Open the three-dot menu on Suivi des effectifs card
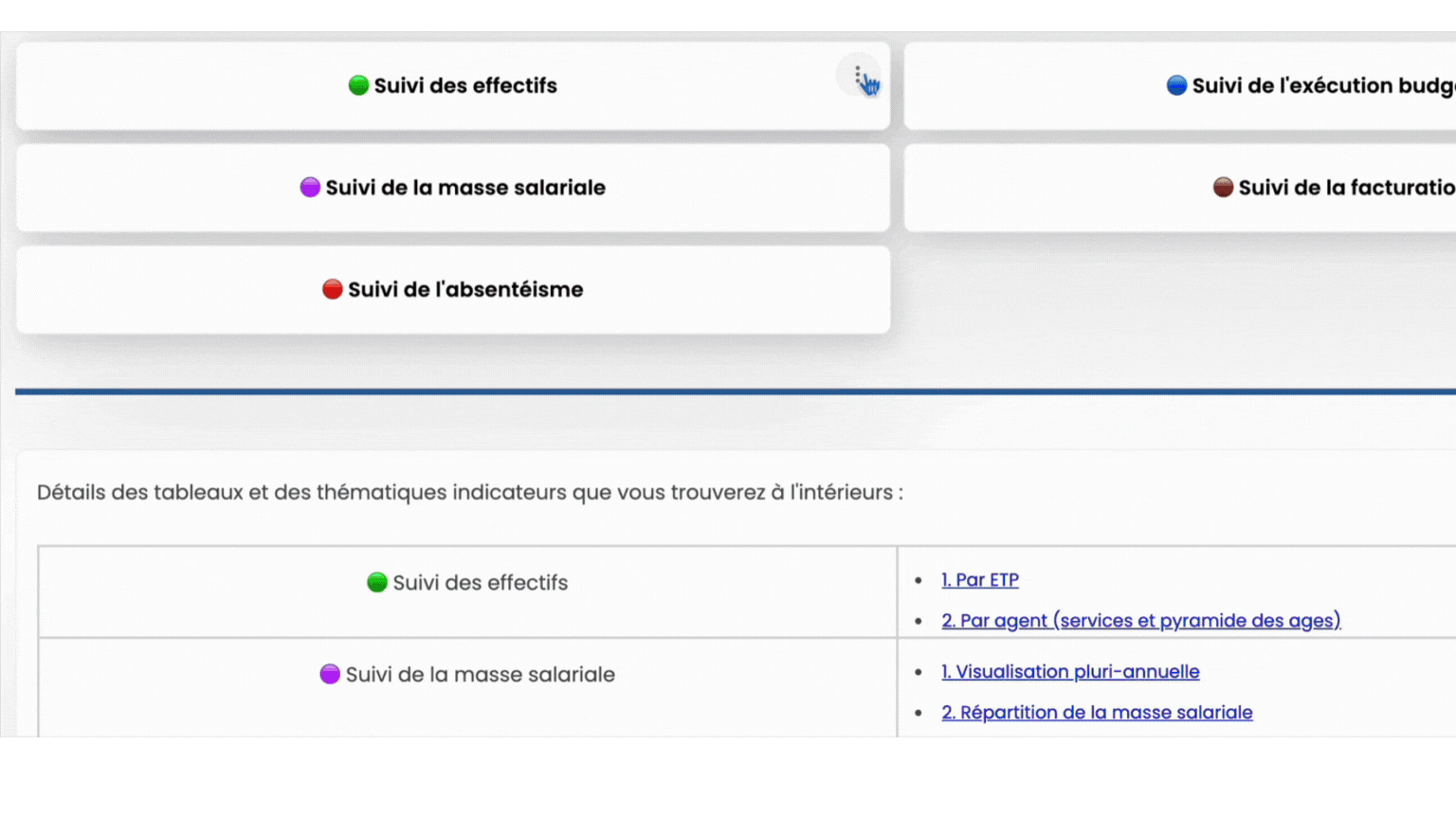The height and width of the screenshot is (819, 1456). 858,75
